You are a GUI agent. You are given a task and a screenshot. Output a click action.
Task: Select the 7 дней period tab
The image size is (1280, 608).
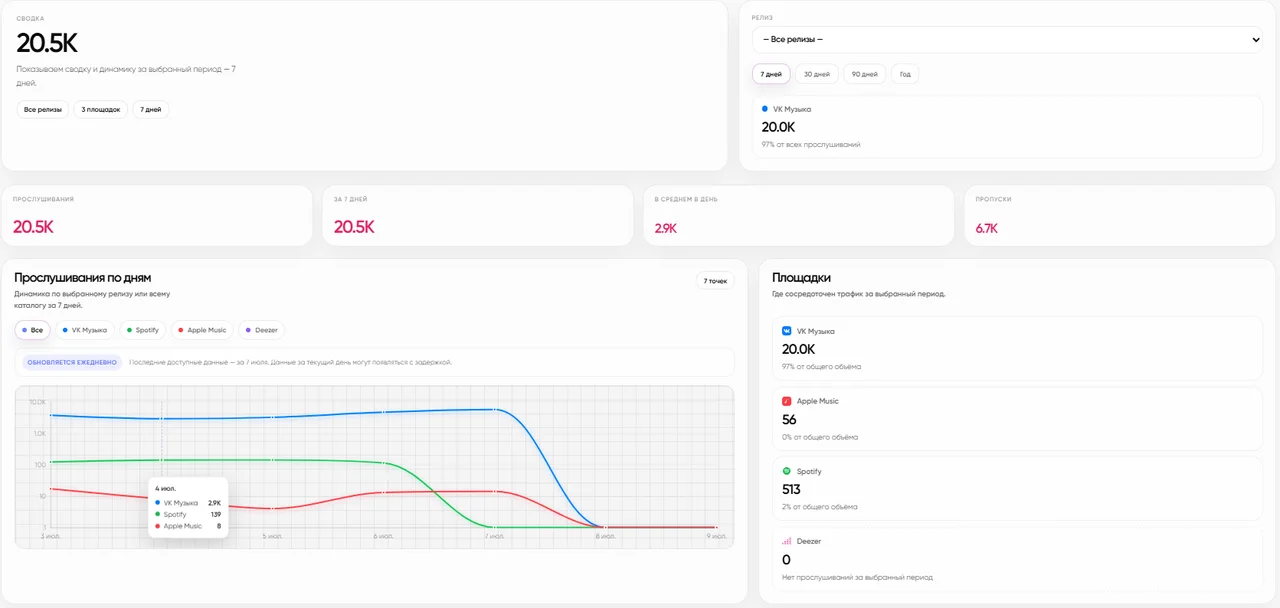[x=771, y=74]
